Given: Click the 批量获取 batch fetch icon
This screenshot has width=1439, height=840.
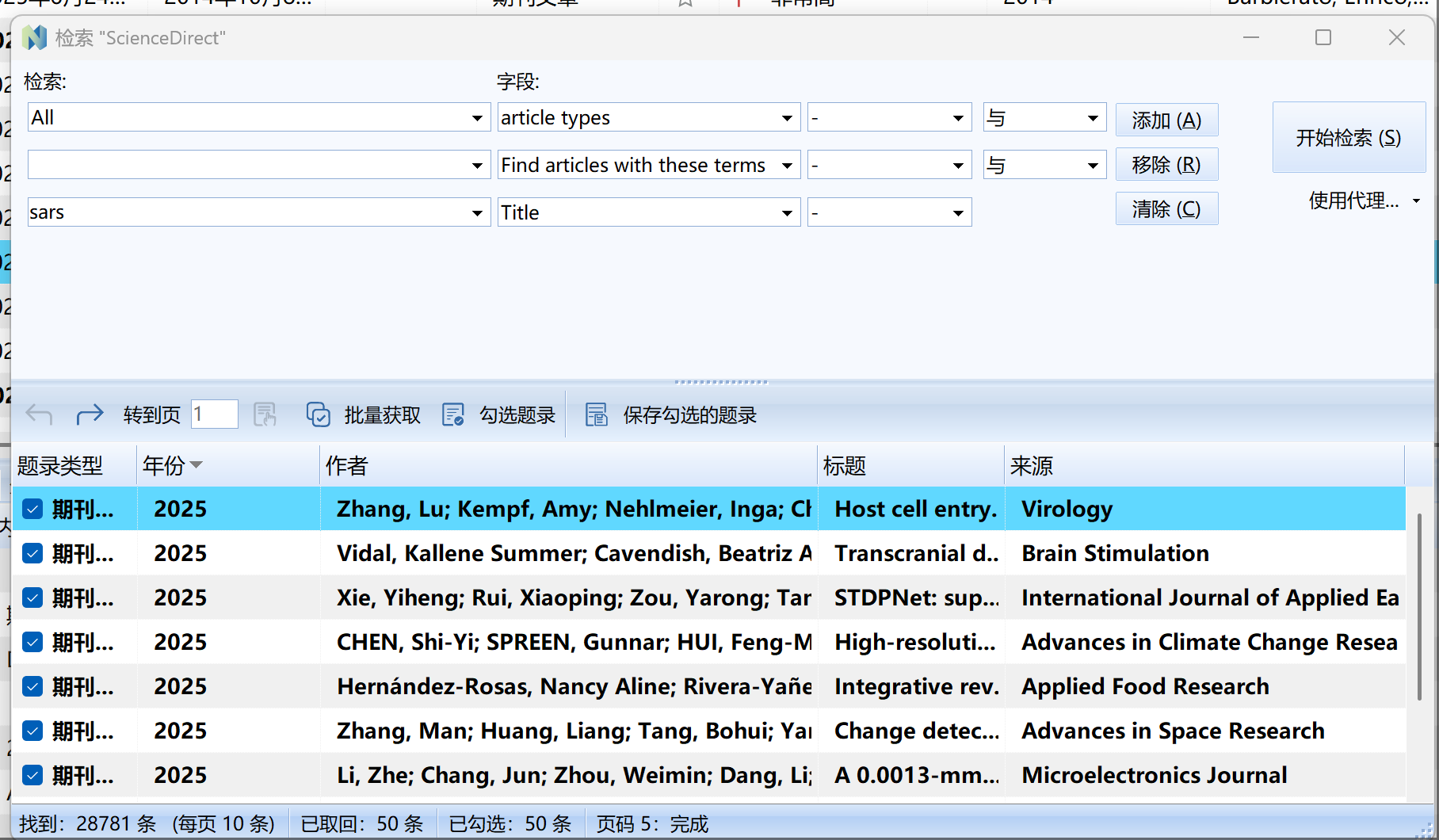Looking at the screenshot, I should pyautogui.click(x=318, y=414).
